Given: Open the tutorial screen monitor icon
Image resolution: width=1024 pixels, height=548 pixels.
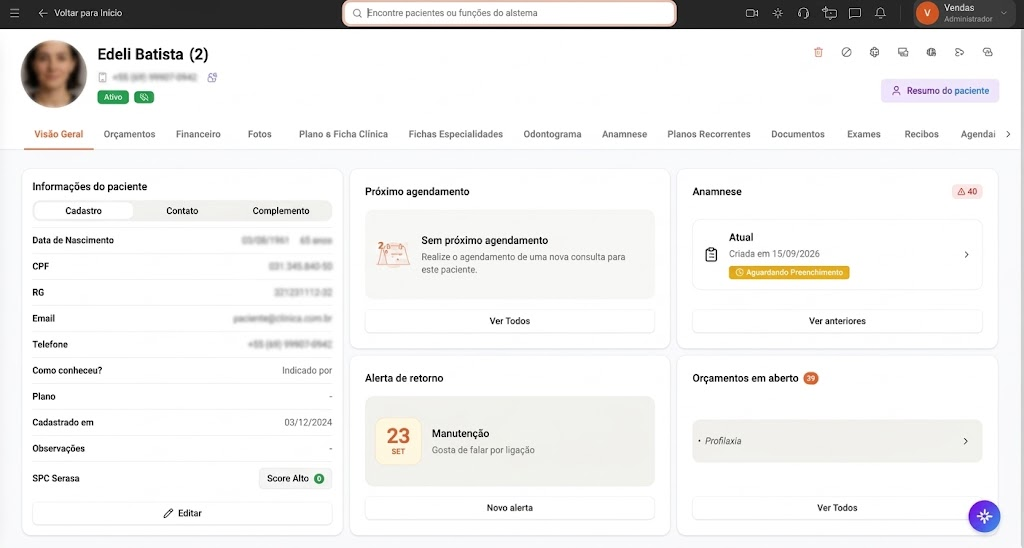Looking at the screenshot, I should (x=829, y=13).
